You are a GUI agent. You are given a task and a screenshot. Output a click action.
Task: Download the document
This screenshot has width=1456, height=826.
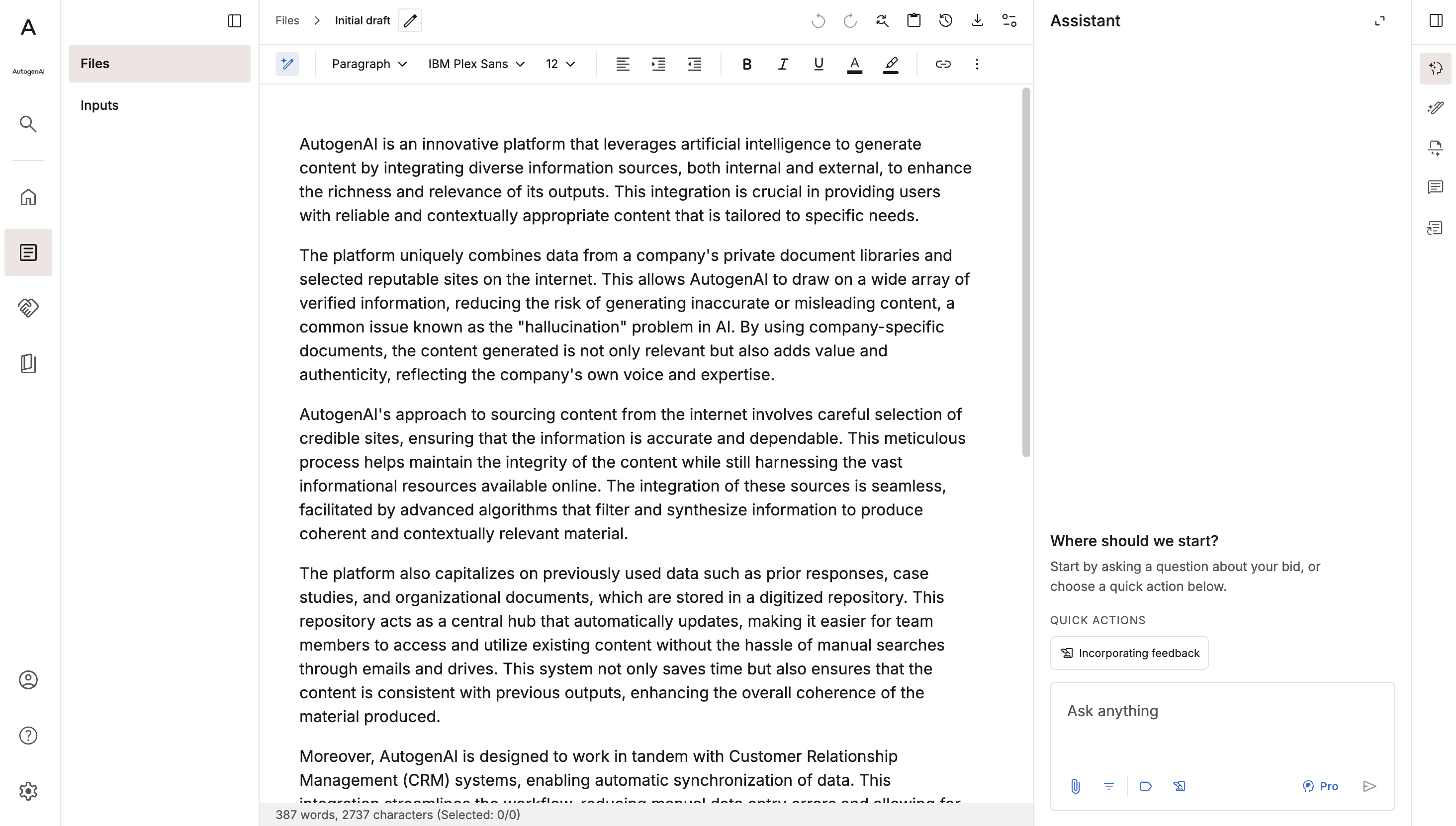(977, 21)
